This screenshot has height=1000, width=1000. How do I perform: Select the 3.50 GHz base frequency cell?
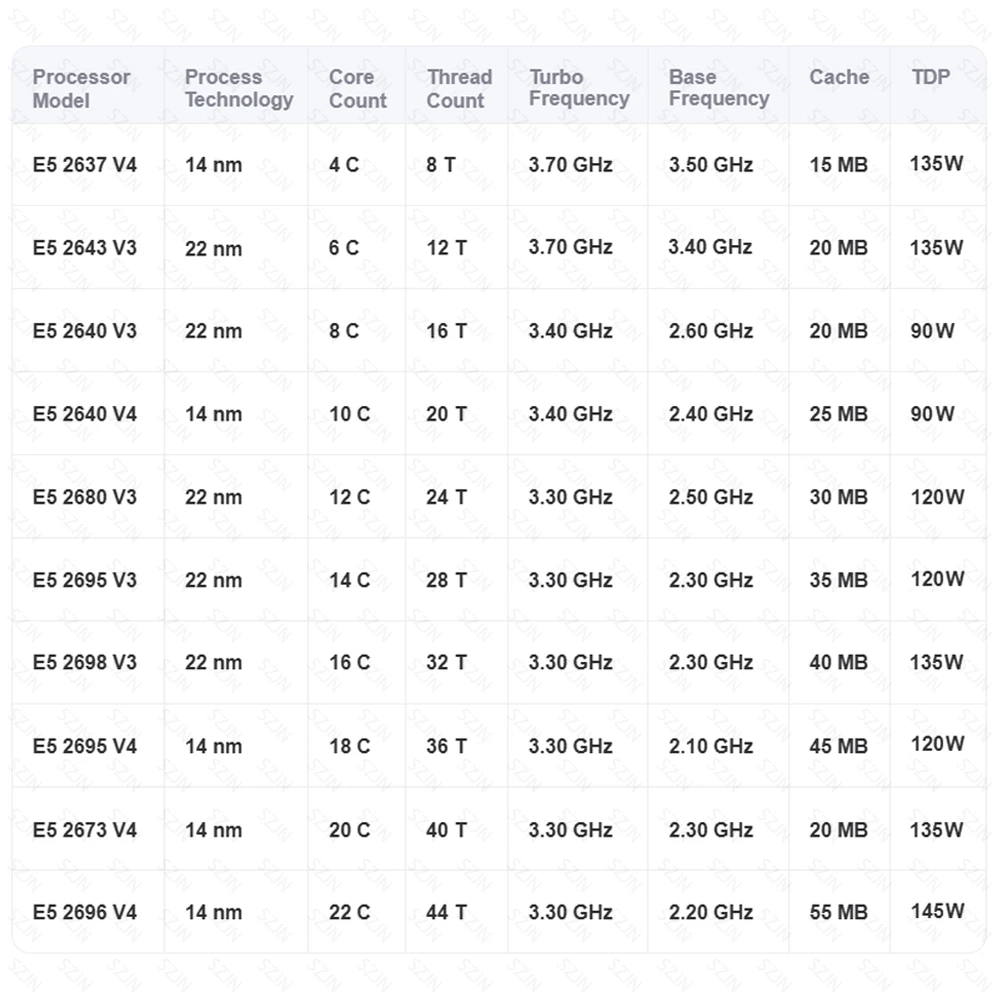pos(711,165)
